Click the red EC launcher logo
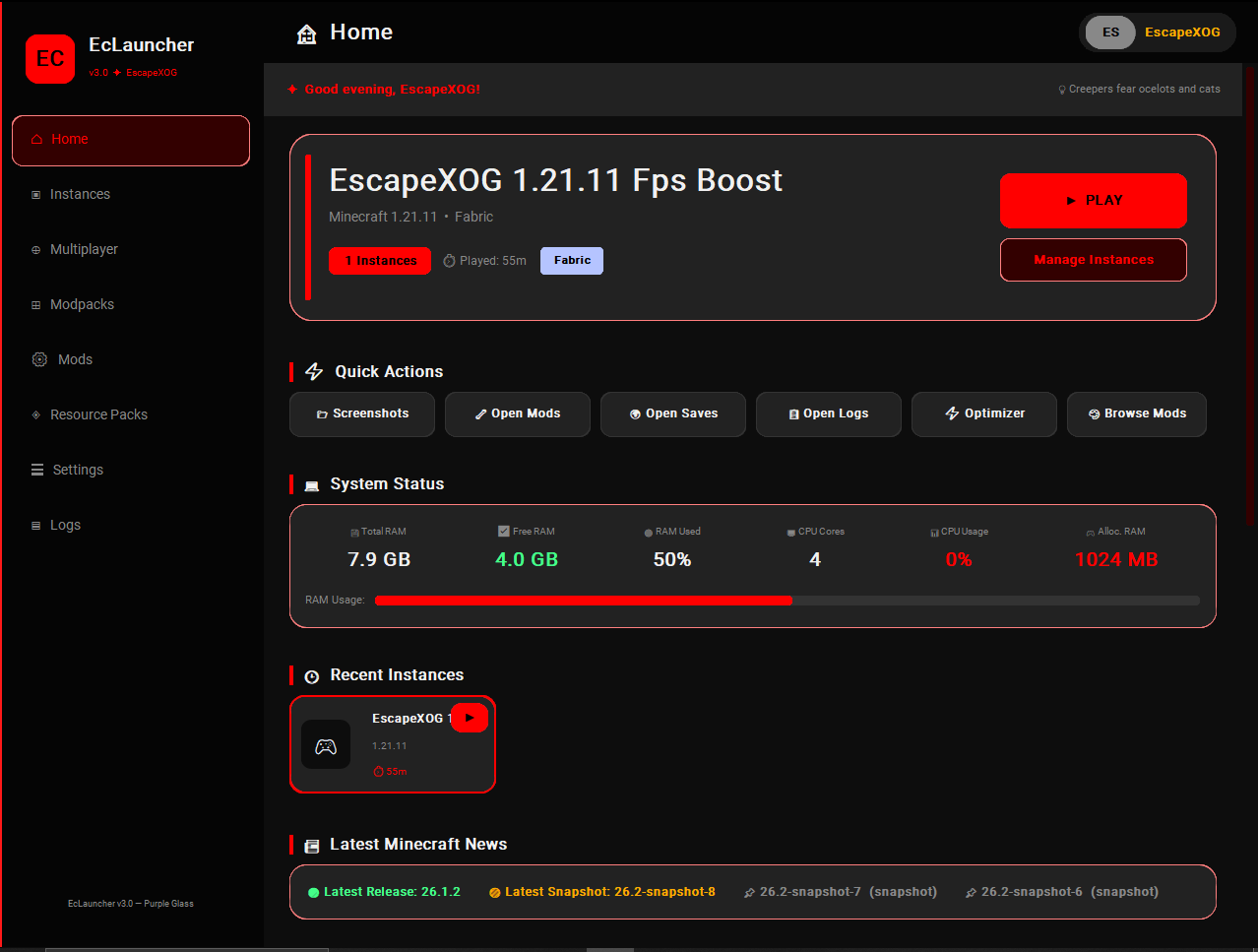The image size is (1258, 952). tap(50, 59)
